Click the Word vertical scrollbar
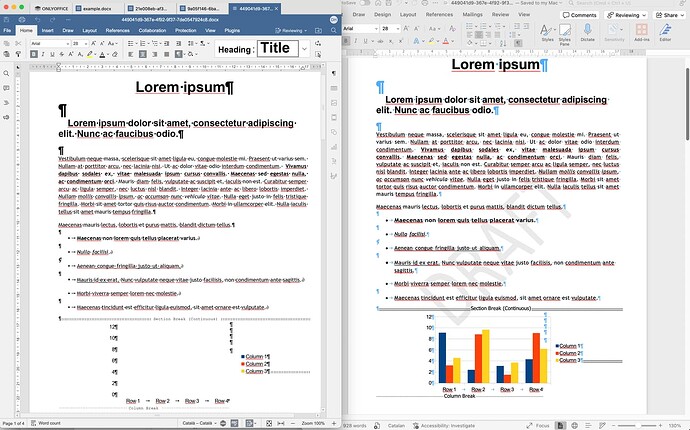Viewport: 690px width, 430px height. click(x=687, y=104)
